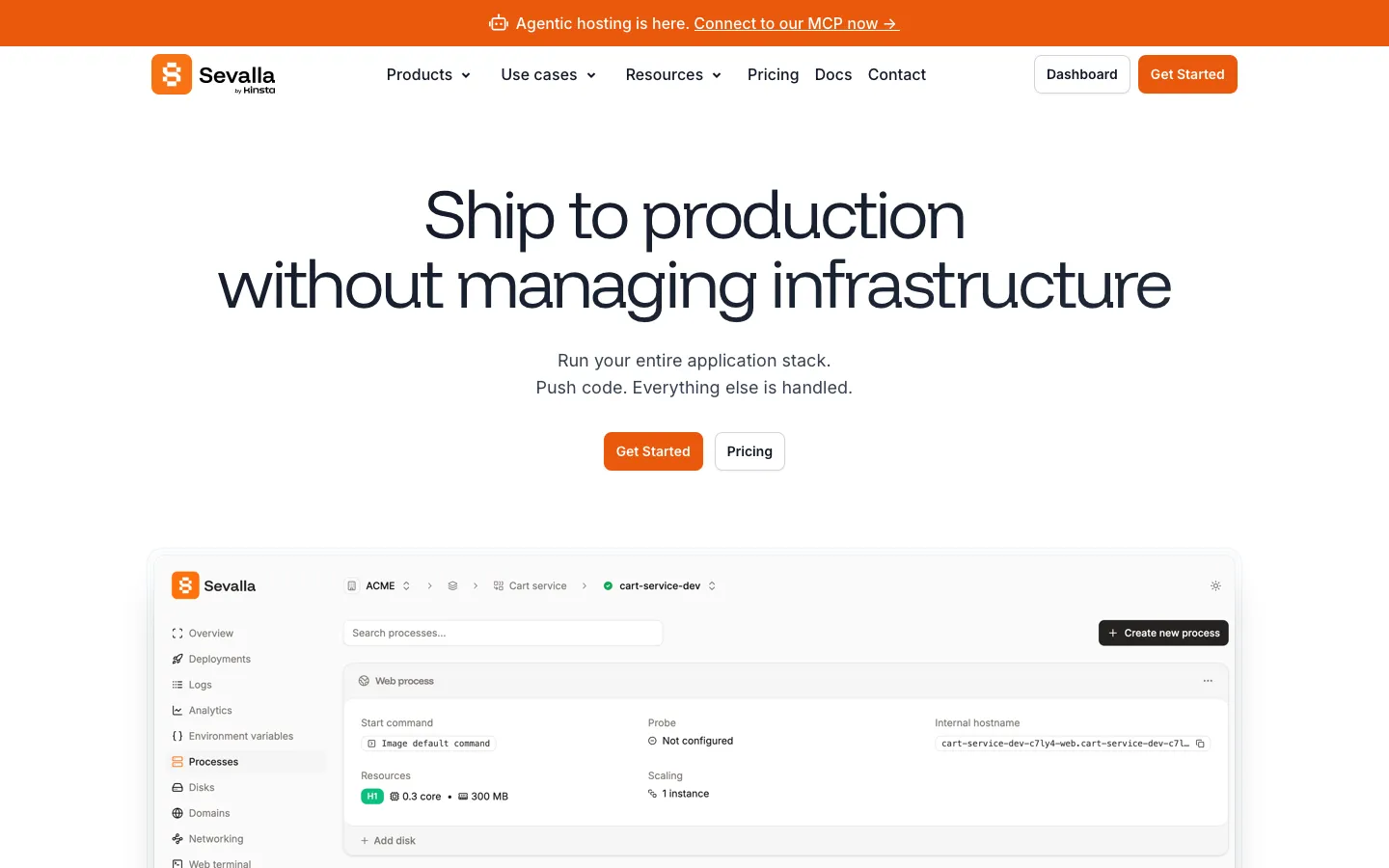Click the green H1 resource badge
The width and height of the screenshot is (1389, 868).
click(x=372, y=797)
